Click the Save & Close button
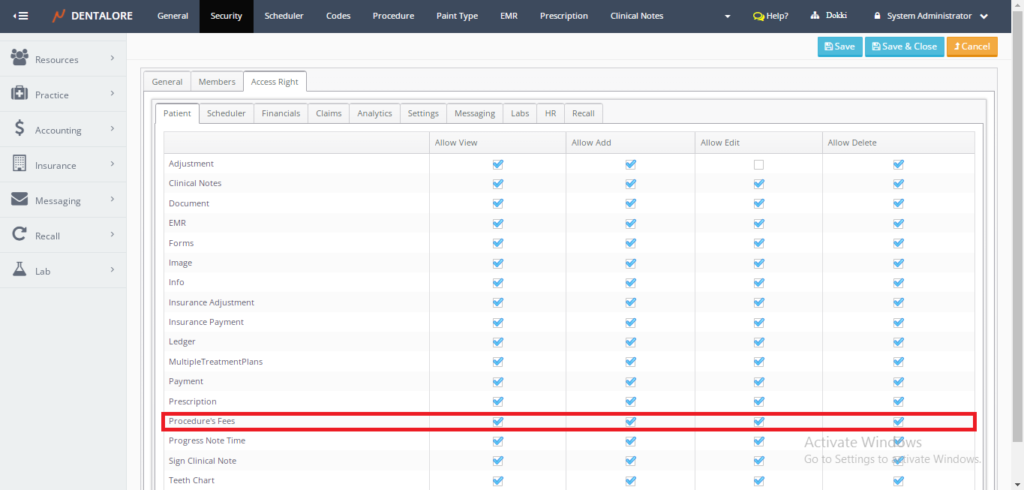This screenshot has width=1024, height=490. (904, 47)
